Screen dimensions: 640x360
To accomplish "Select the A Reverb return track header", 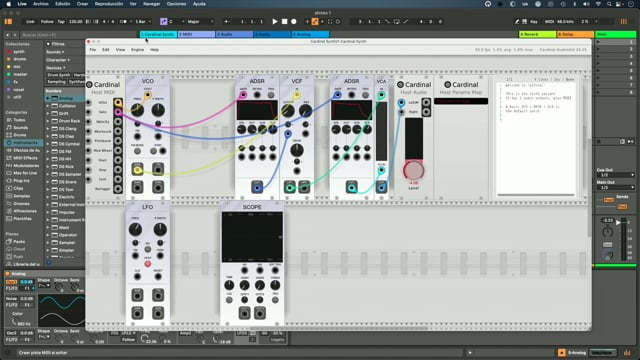I will (538, 34).
